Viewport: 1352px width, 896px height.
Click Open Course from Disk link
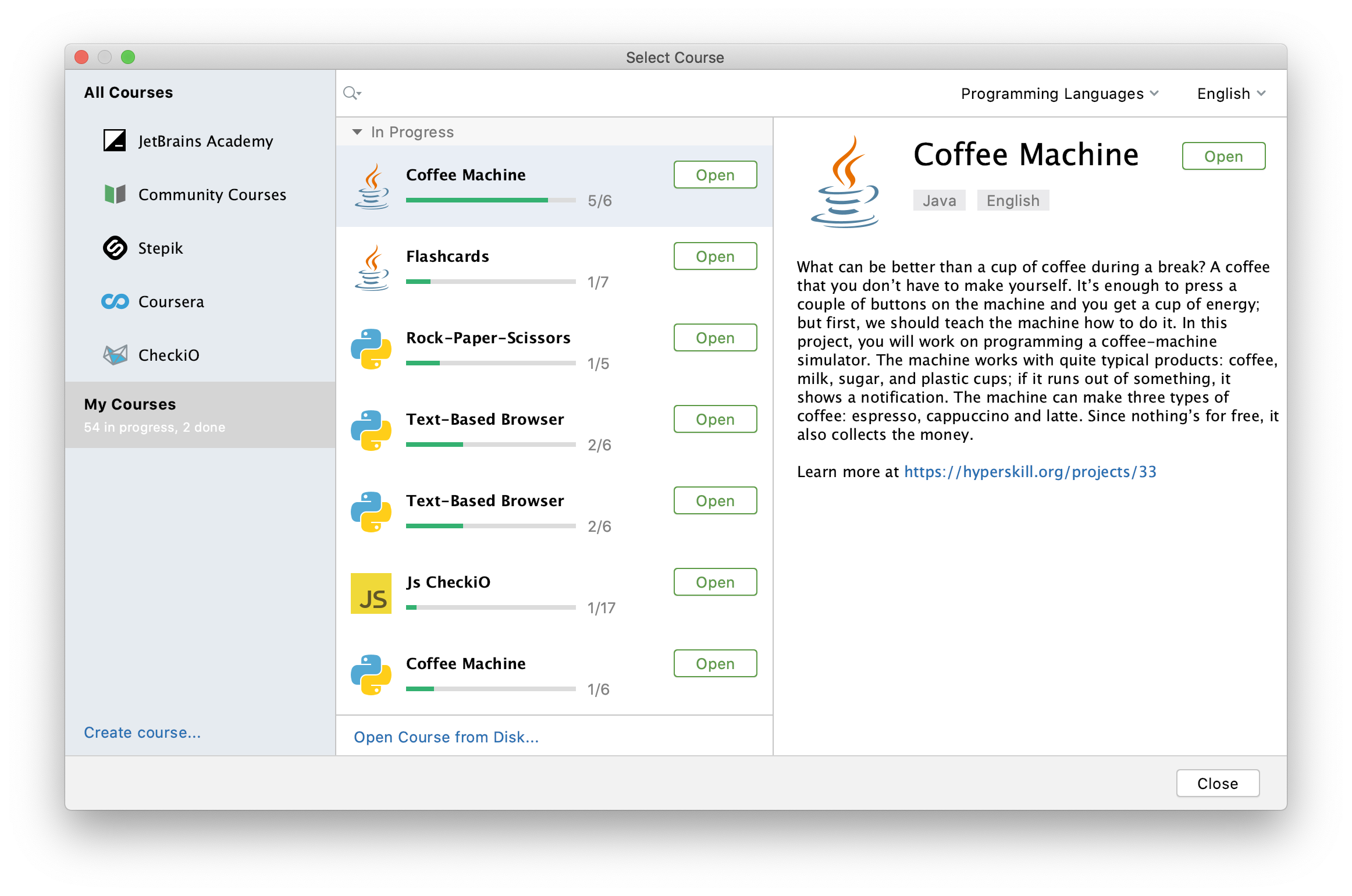point(446,737)
